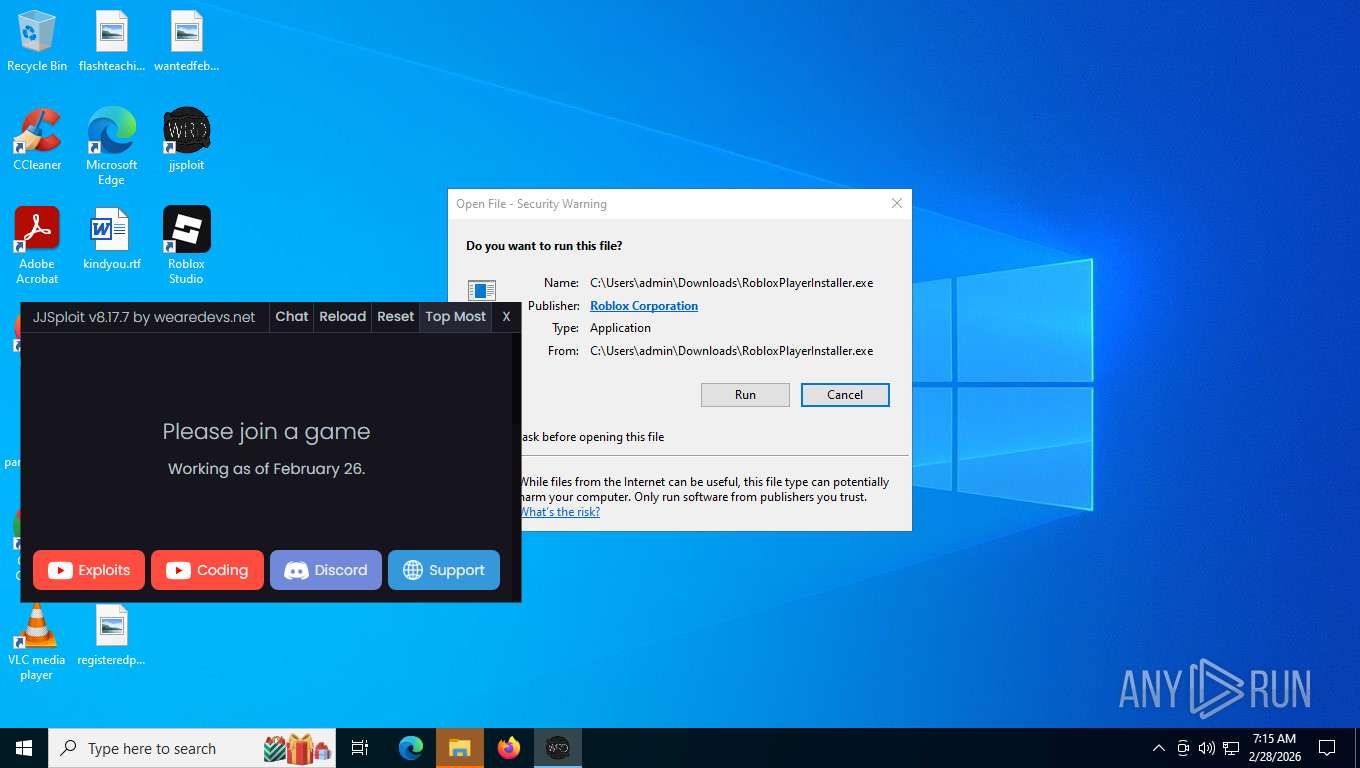
Task: Open Microsoft Edge desktop shortcut
Action: coord(112,146)
